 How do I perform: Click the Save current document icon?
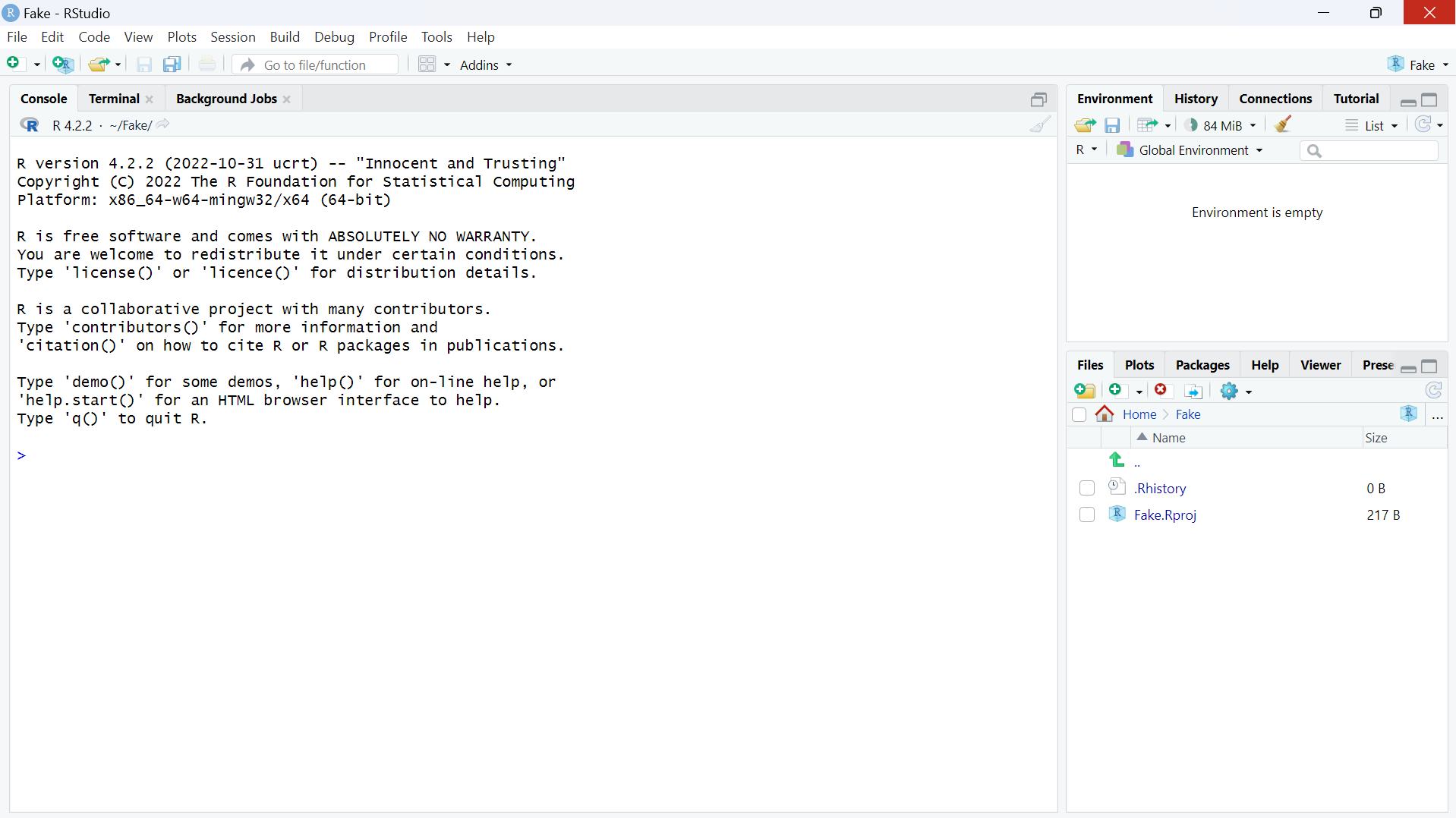[144, 65]
